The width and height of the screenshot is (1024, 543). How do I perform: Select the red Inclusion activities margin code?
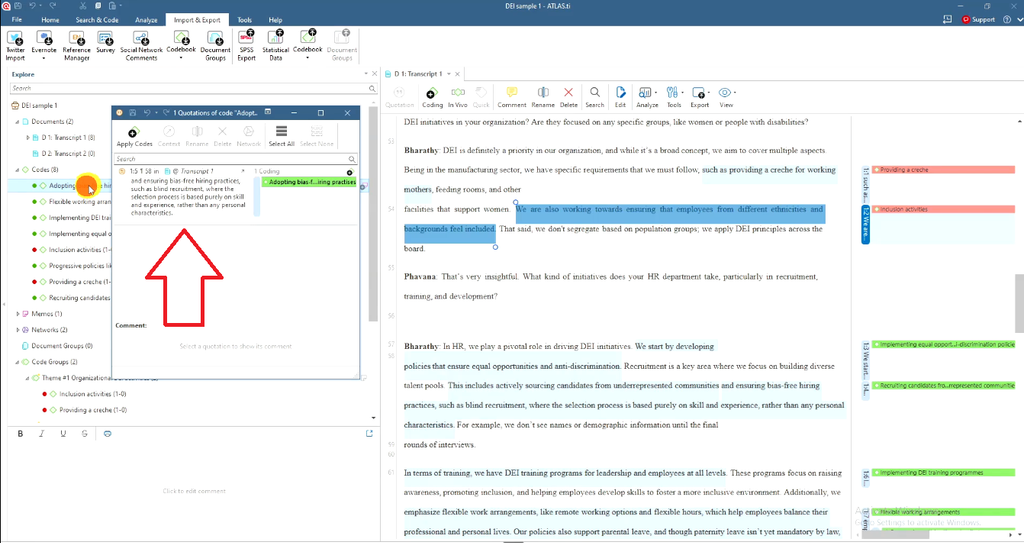tap(943, 209)
